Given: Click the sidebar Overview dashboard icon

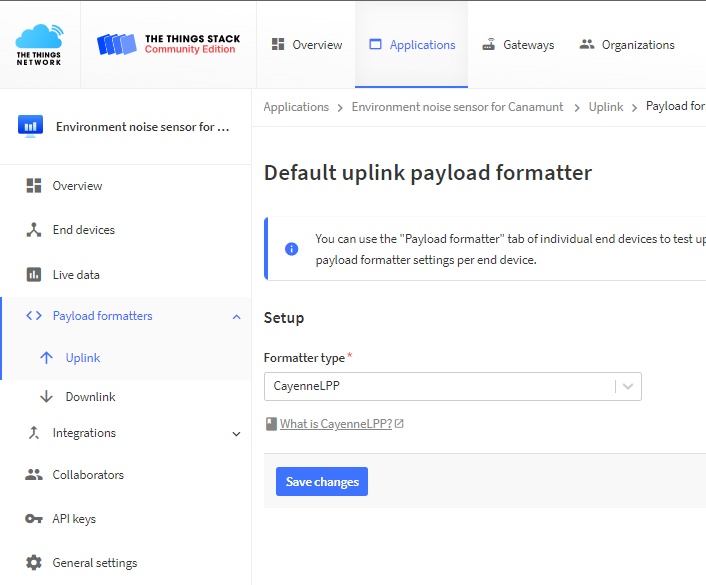Looking at the screenshot, I should (x=34, y=186).
